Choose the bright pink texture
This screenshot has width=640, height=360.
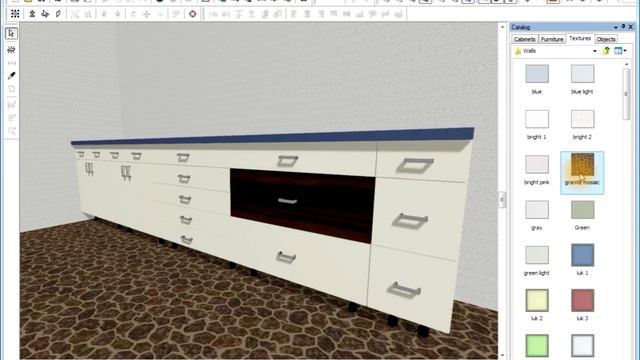[x=537, y=164]
